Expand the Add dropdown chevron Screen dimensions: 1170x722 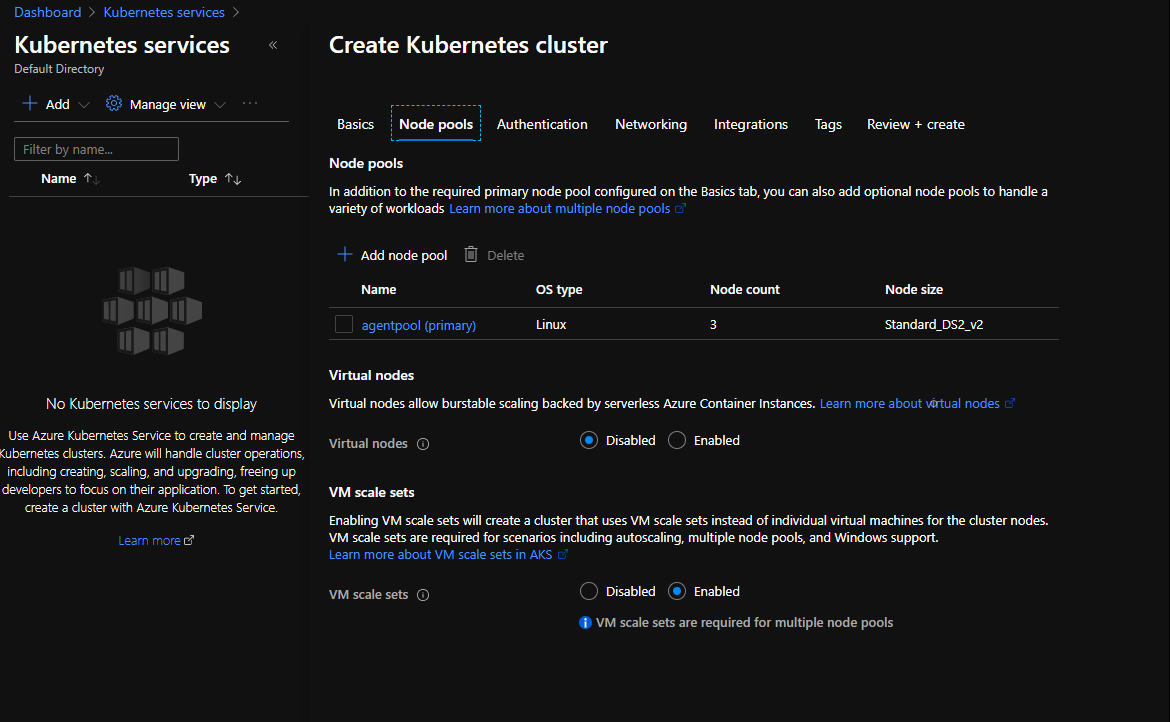pyautogui.click(x=84, y=105)
